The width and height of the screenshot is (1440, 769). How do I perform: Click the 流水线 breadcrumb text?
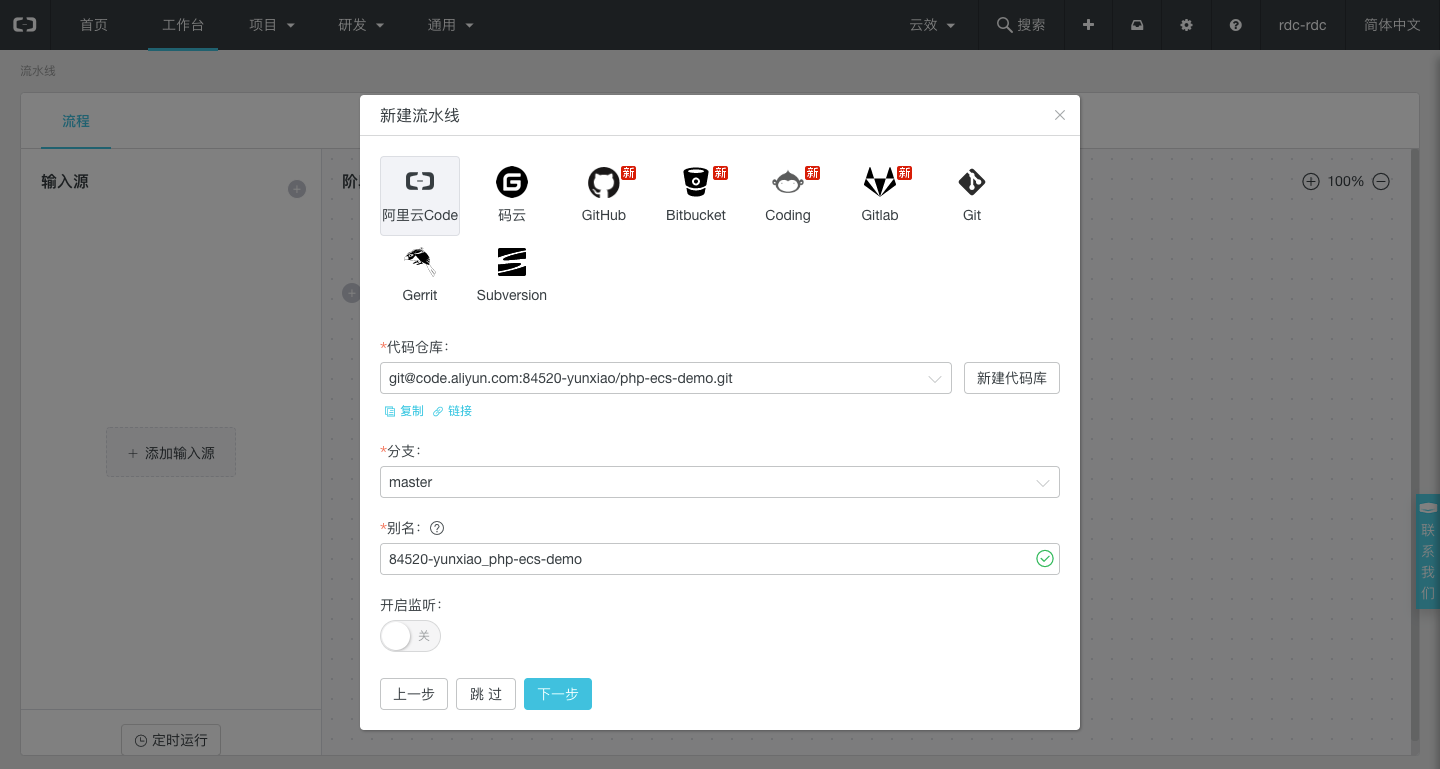tap(38, 71)
